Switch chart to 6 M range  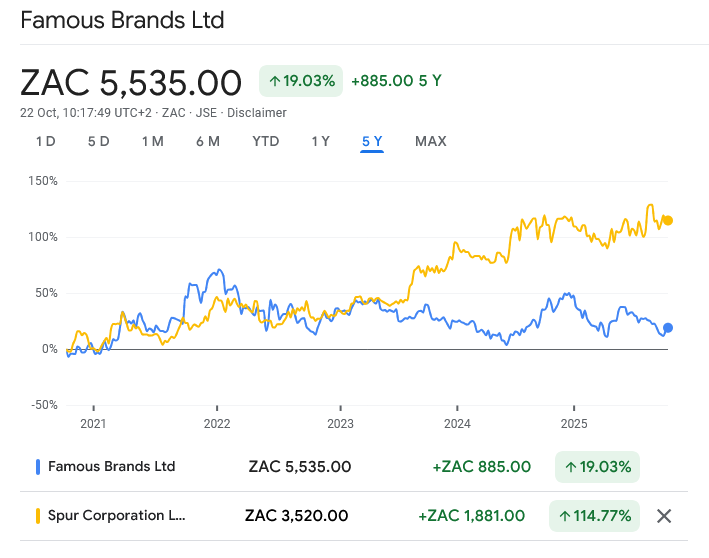point(208,142)
